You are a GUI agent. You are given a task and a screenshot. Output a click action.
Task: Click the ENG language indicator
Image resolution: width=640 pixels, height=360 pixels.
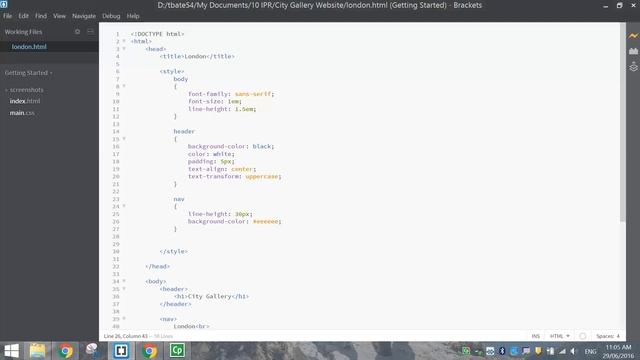[590, 351]
